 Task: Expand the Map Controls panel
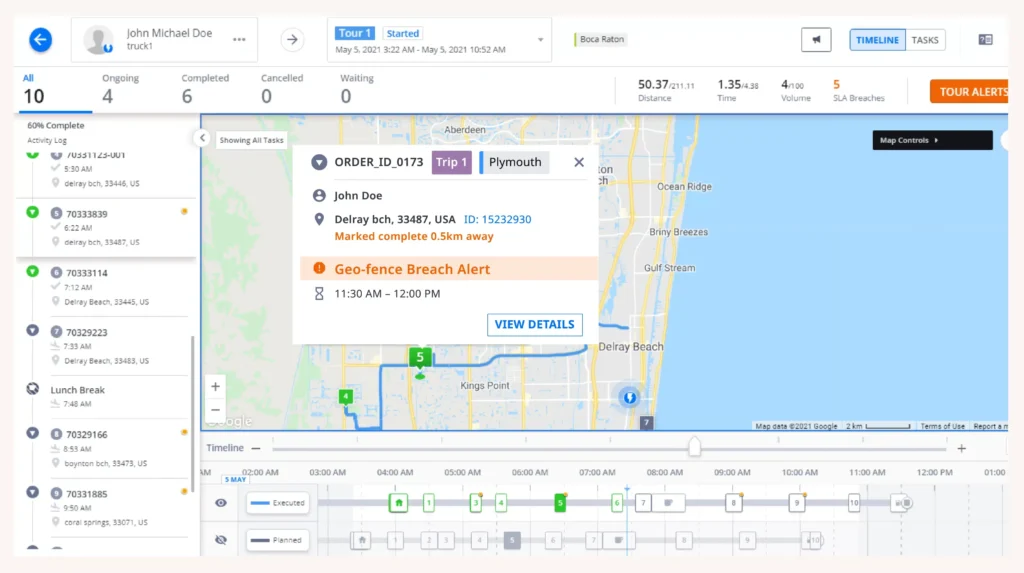[931, 140]
